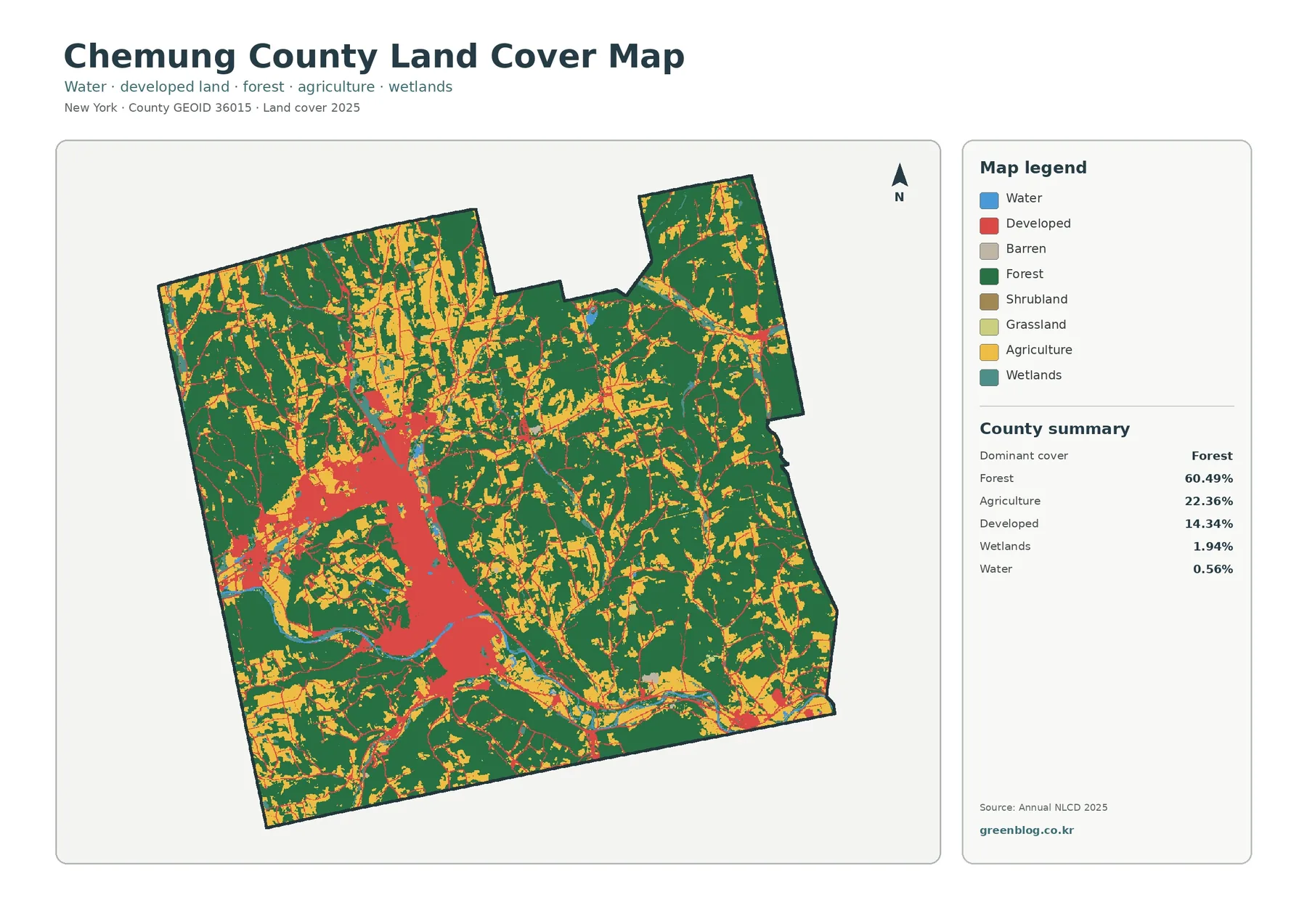
Task: Click the 14.34% developed value
Action: [1209, 523]
